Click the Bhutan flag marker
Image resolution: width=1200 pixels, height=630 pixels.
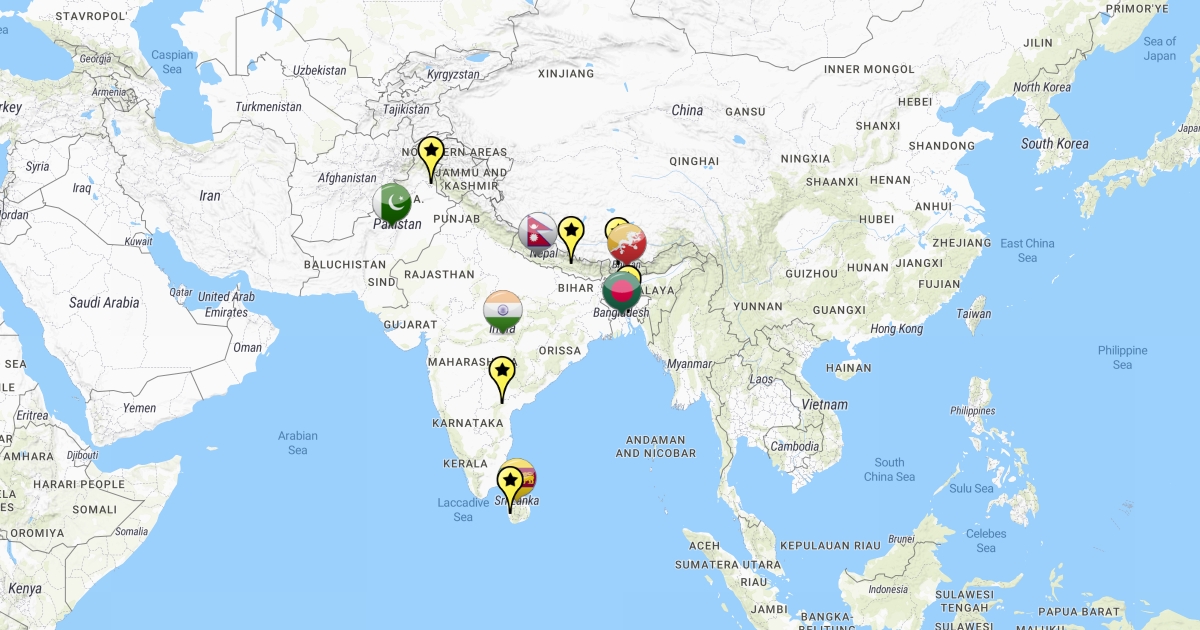click(627, 243)
